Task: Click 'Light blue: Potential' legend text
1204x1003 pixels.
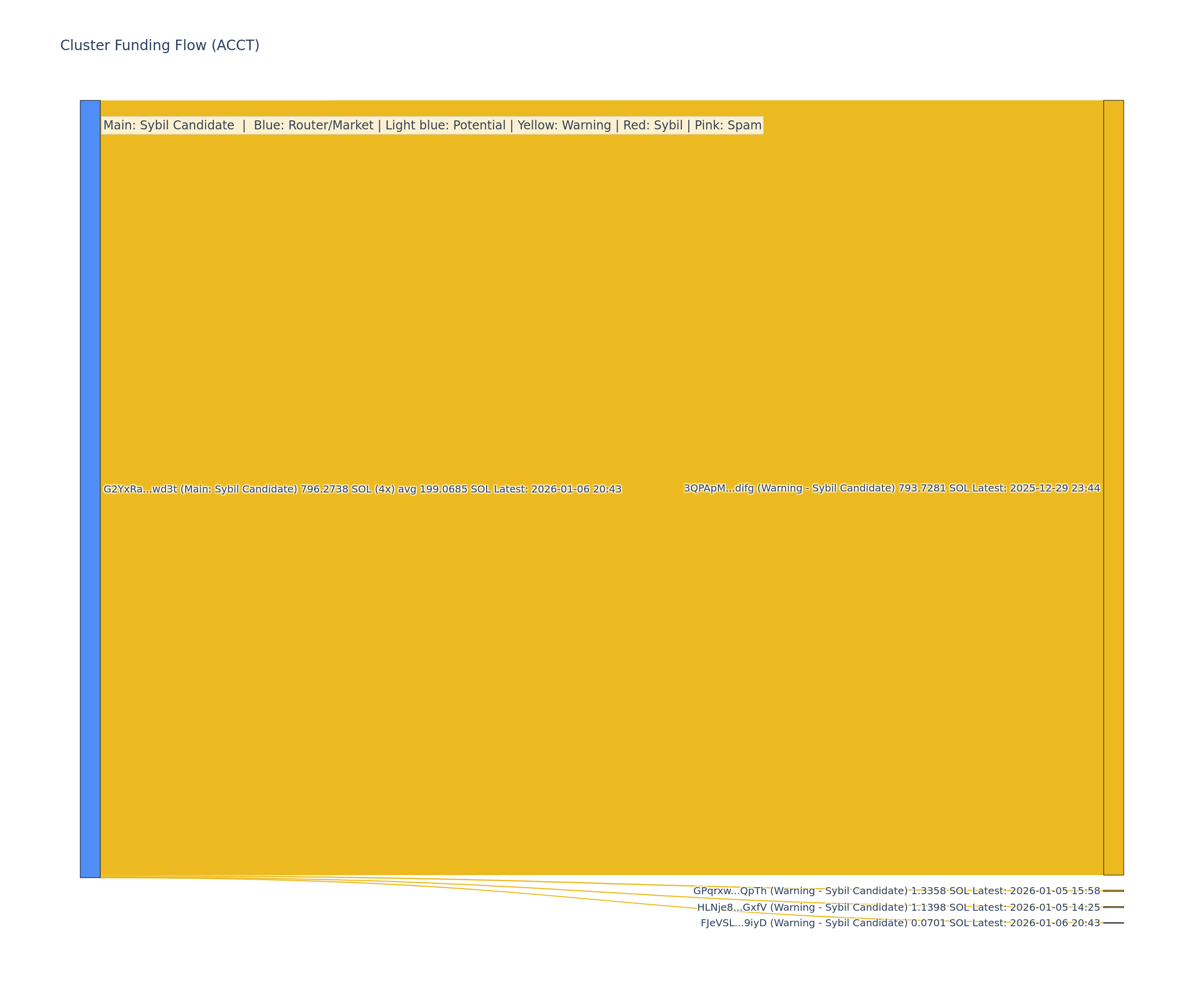Action: 445,125
